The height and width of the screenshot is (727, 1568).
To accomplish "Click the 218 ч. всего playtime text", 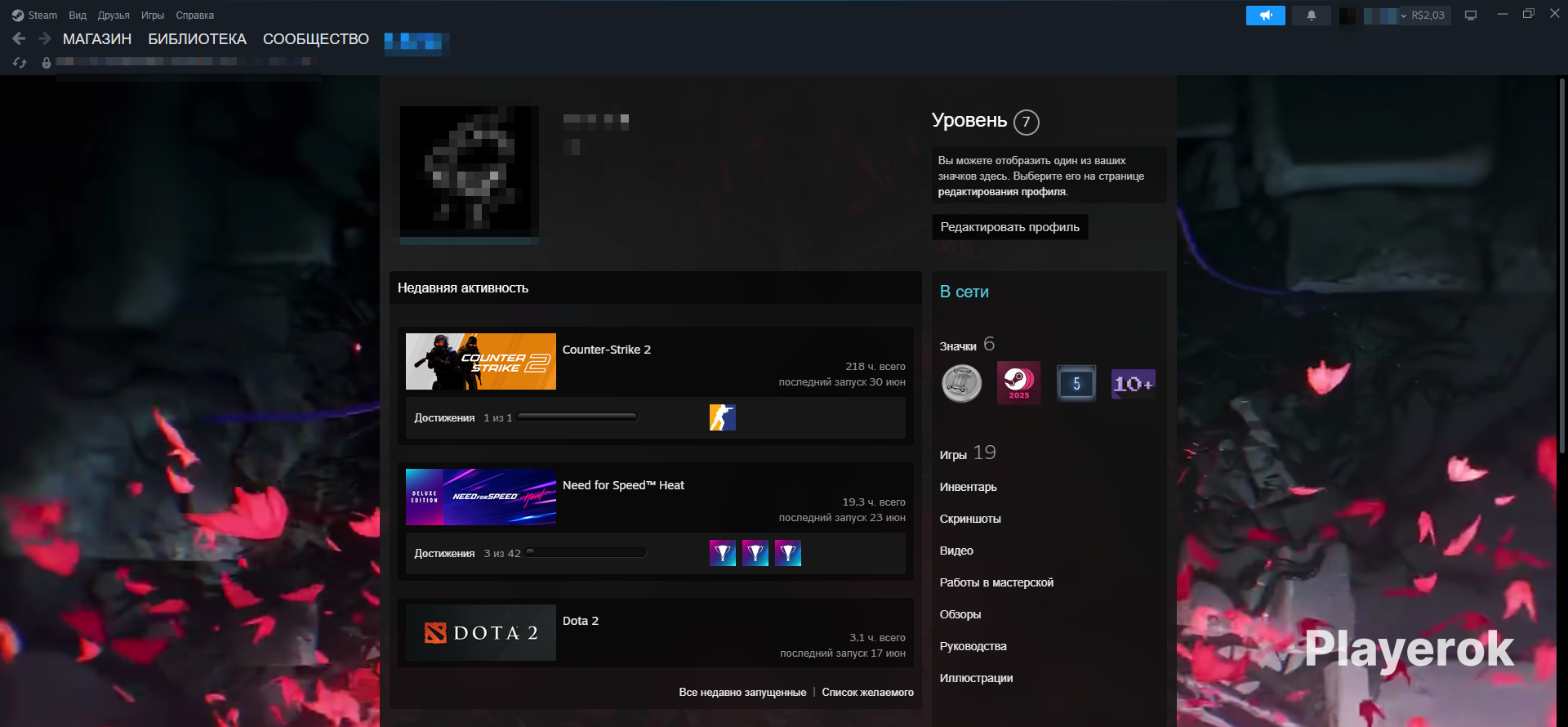I will coord(875,367).
